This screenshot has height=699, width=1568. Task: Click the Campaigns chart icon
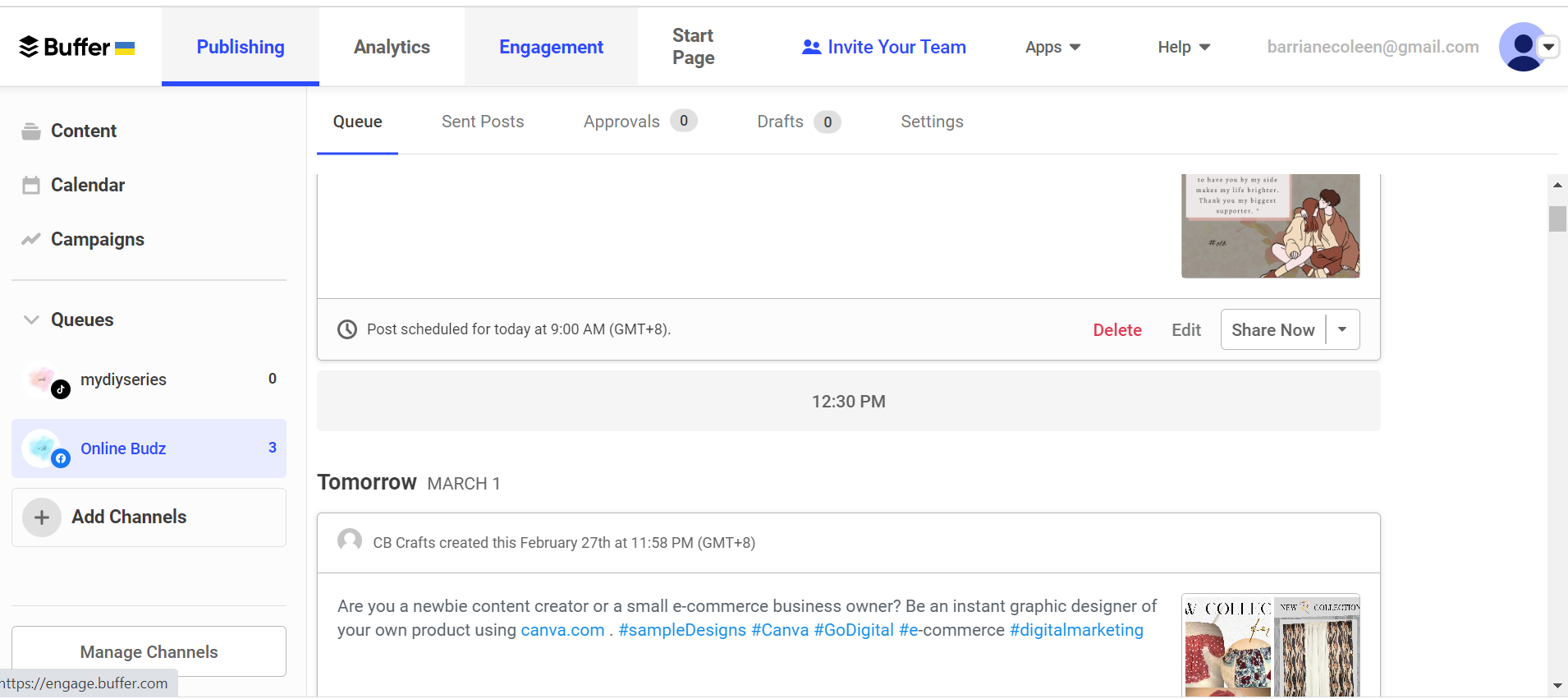pyautogui.click(x=31, y=240)
